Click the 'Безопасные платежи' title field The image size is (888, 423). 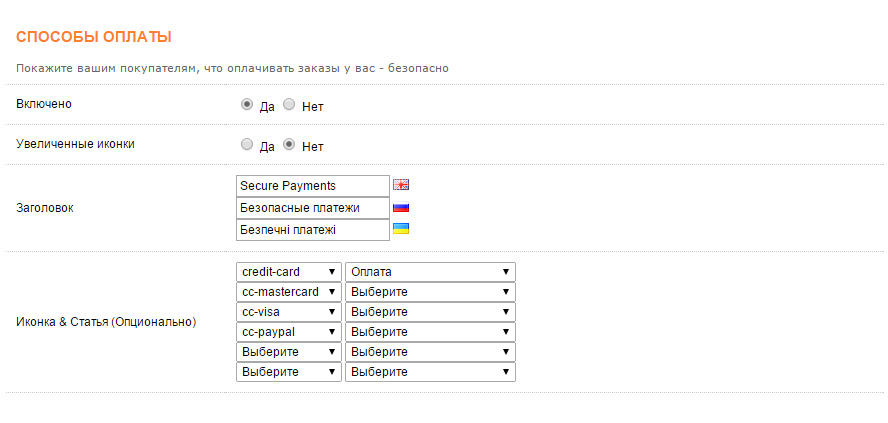tap(312, 208)
